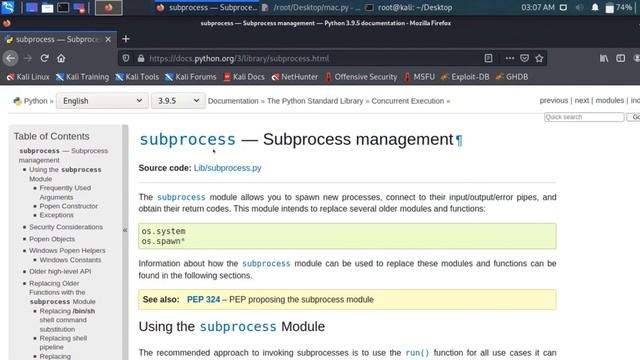Click the volume icon in system tray
This screenshot has width=640, height=360.
point(579,7)
